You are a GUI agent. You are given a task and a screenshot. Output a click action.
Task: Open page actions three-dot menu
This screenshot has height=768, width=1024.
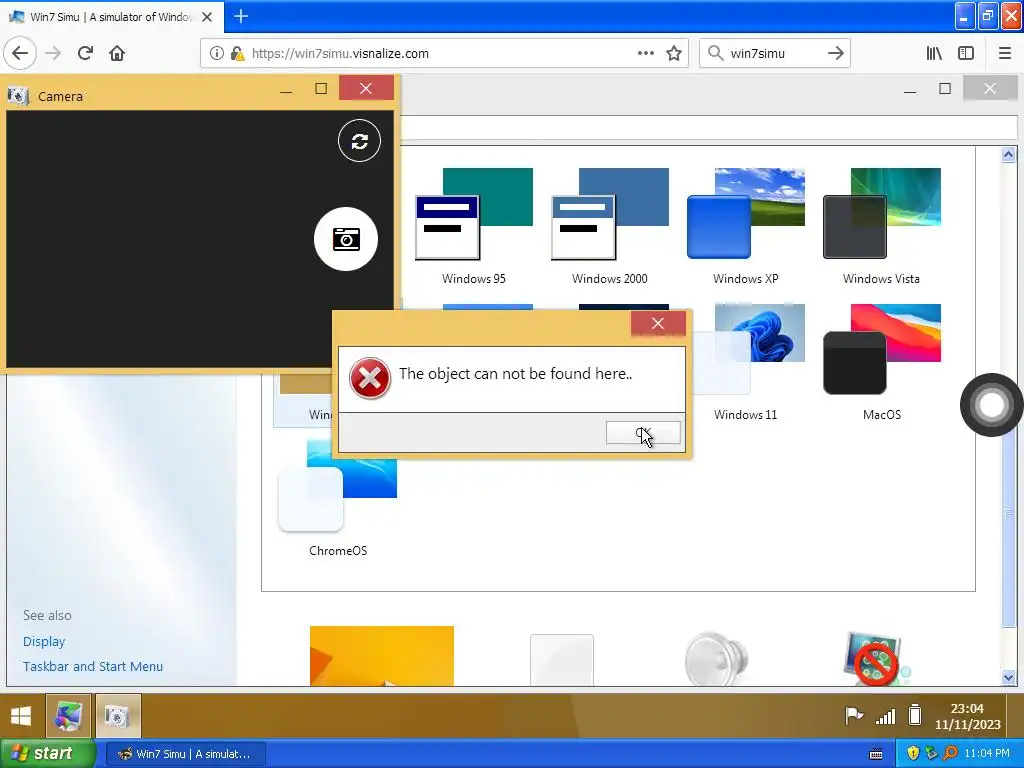pos(645,53)
